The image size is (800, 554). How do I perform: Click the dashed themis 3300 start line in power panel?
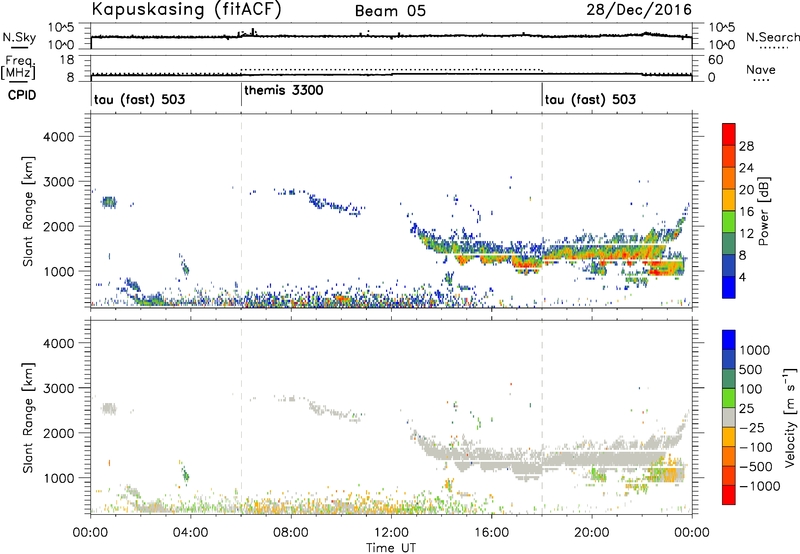tap(241, 211)
